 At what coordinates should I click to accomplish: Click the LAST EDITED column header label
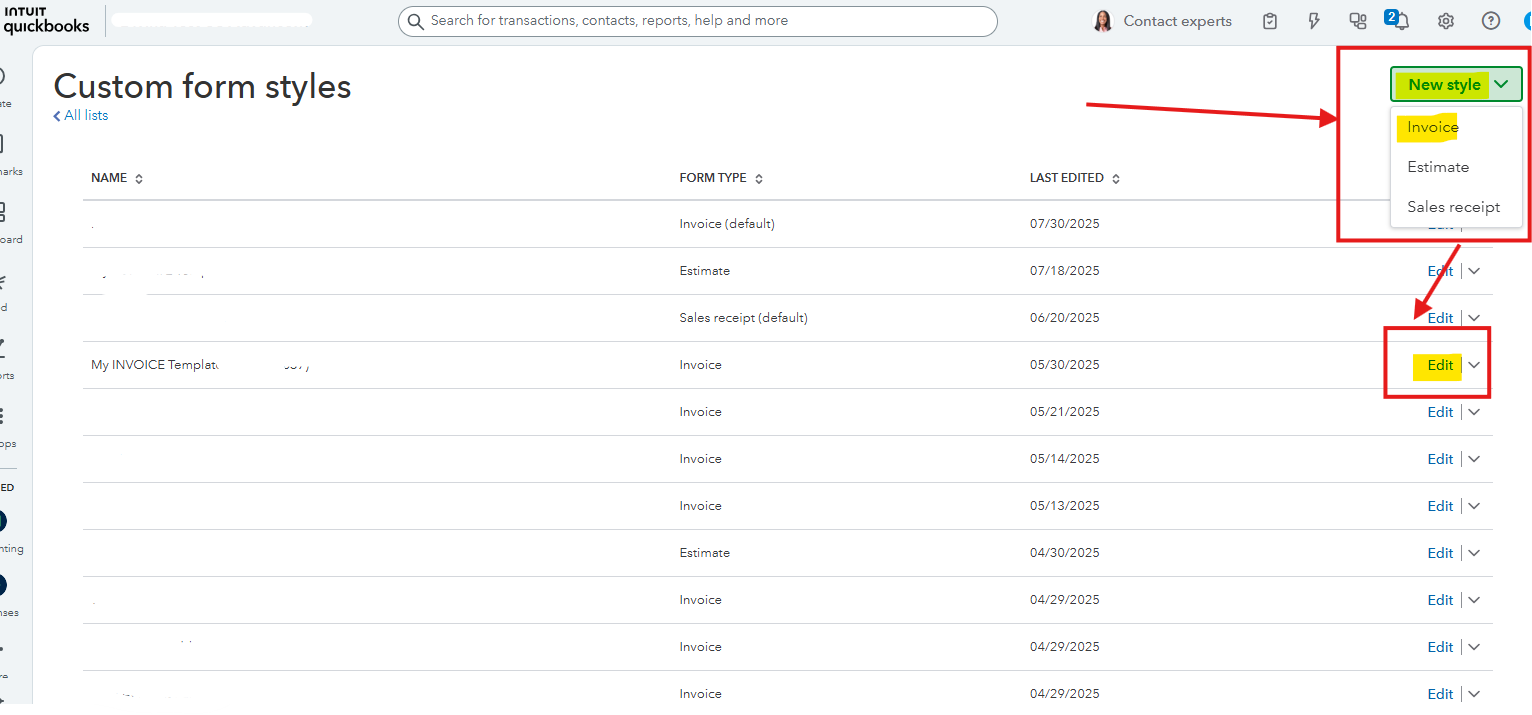[x=1067, y=178]
